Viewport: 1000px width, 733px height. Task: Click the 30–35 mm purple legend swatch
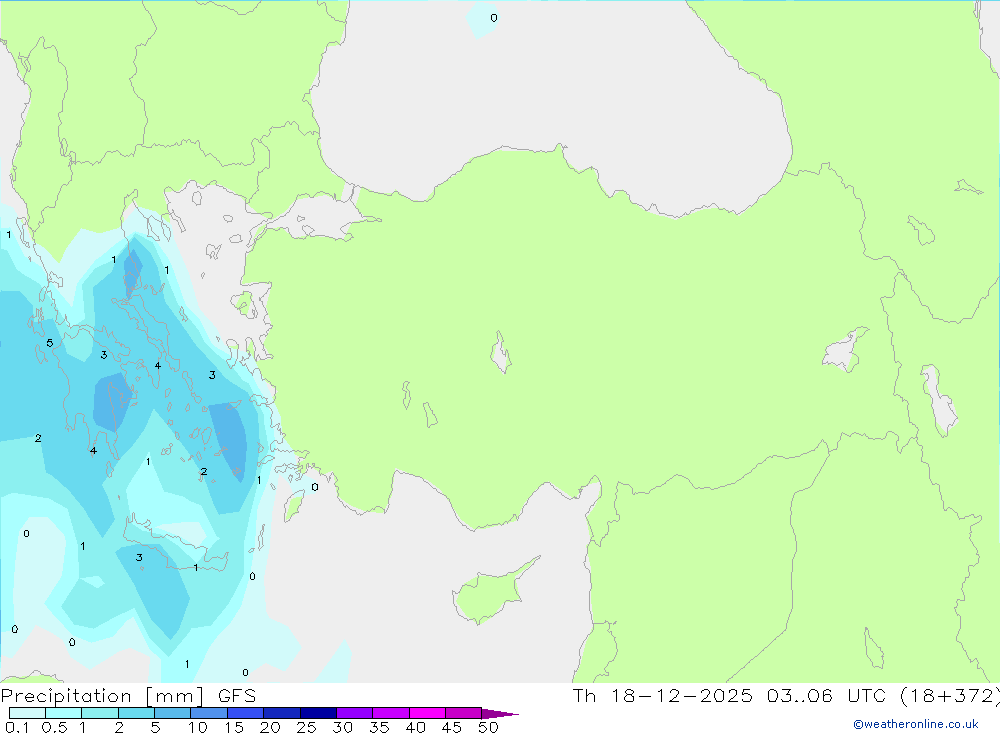(355, 713)
